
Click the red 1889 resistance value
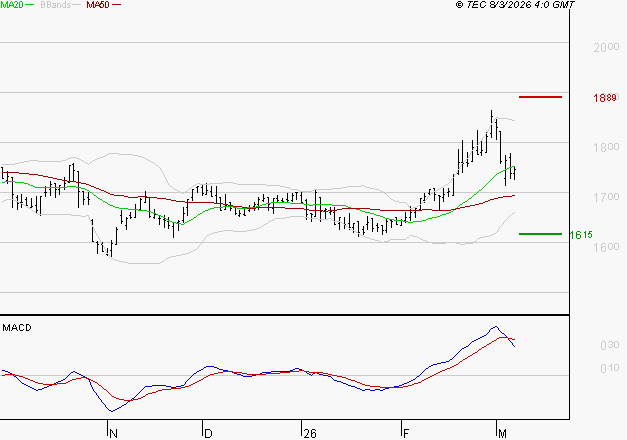605,98
